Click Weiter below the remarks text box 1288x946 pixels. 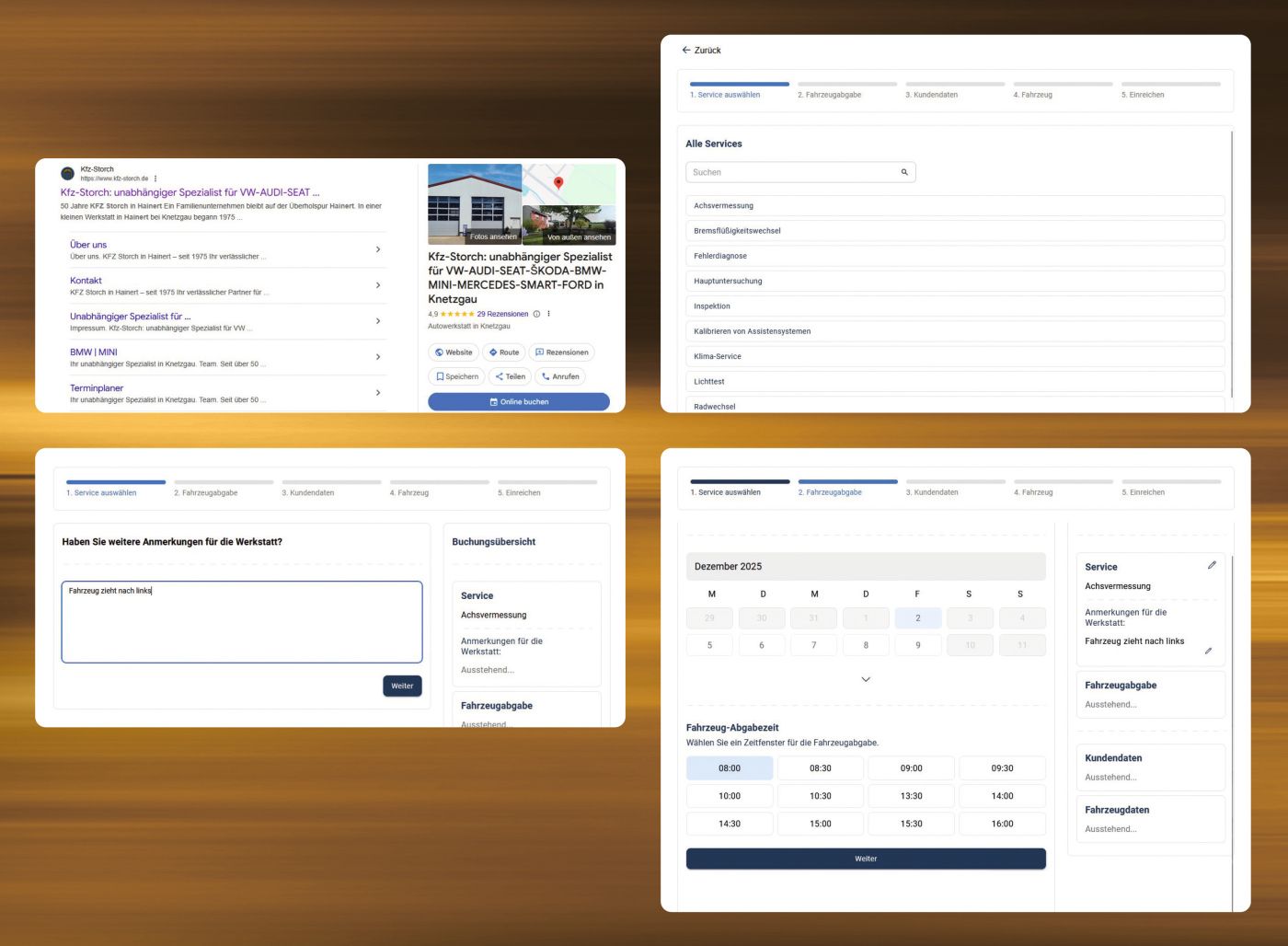[402, 686]
